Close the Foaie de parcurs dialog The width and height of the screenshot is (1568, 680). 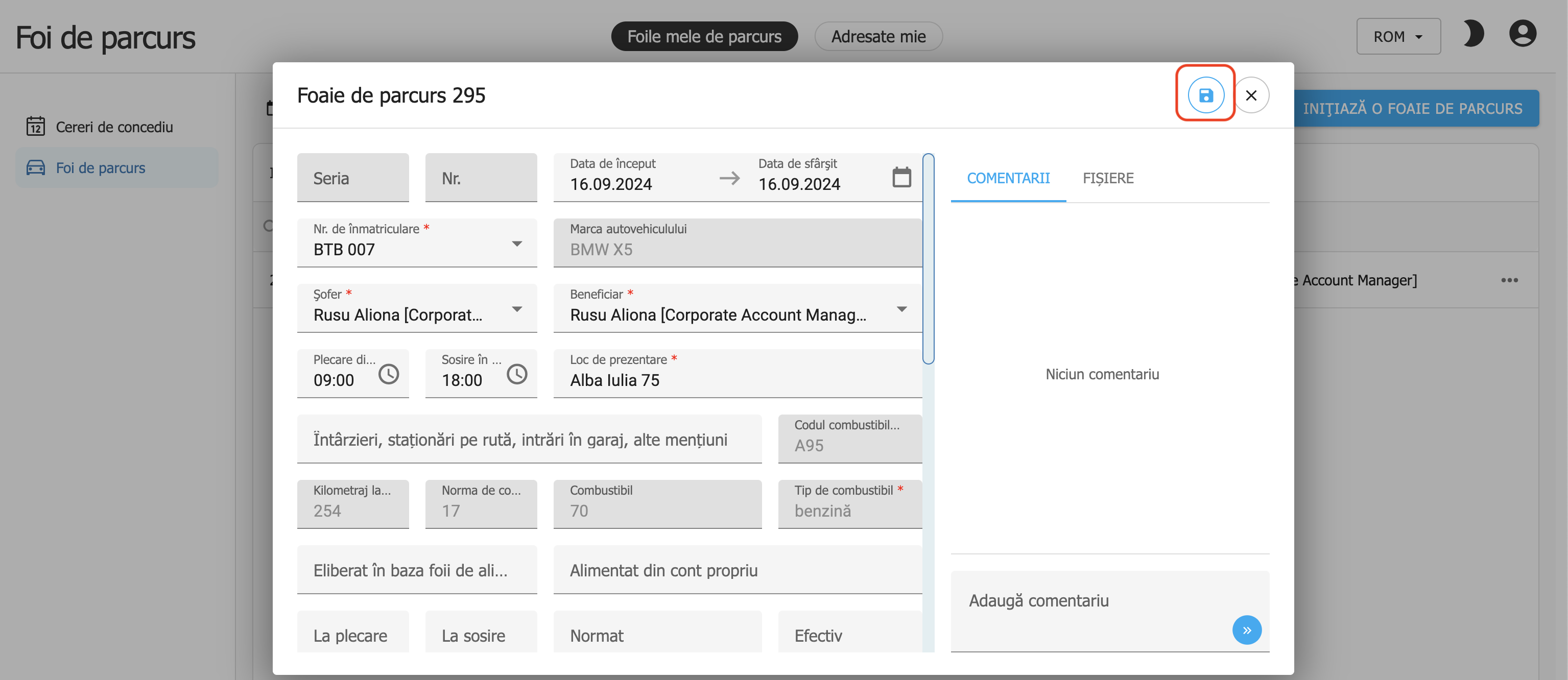(1251, 95)
